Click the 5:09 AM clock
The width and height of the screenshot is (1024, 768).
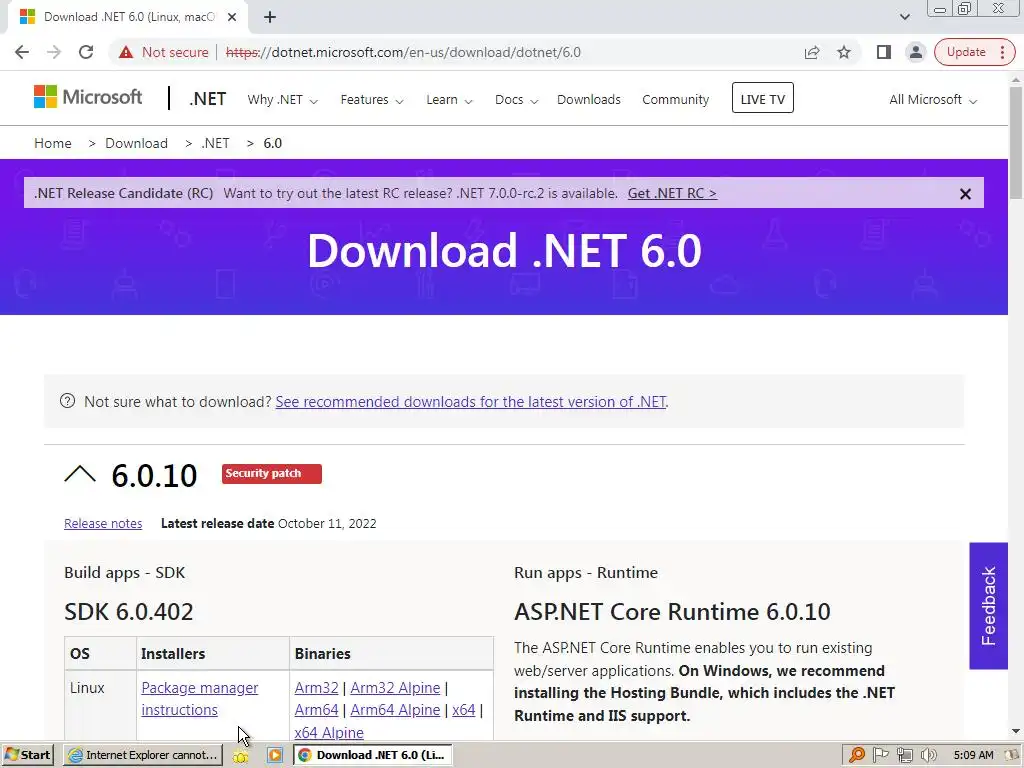pos(973,755)
